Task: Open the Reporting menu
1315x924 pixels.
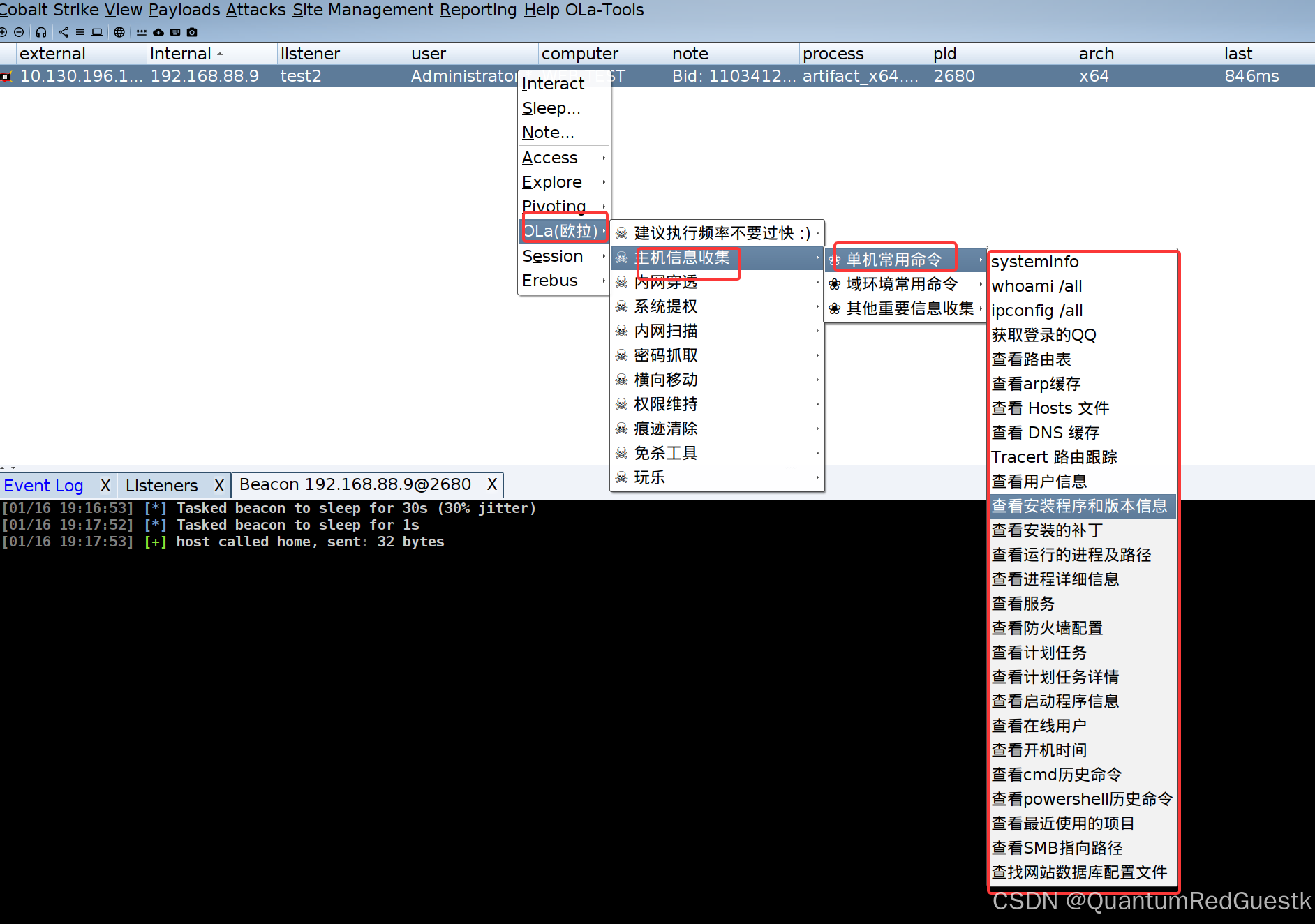Action: pos(478,10)
